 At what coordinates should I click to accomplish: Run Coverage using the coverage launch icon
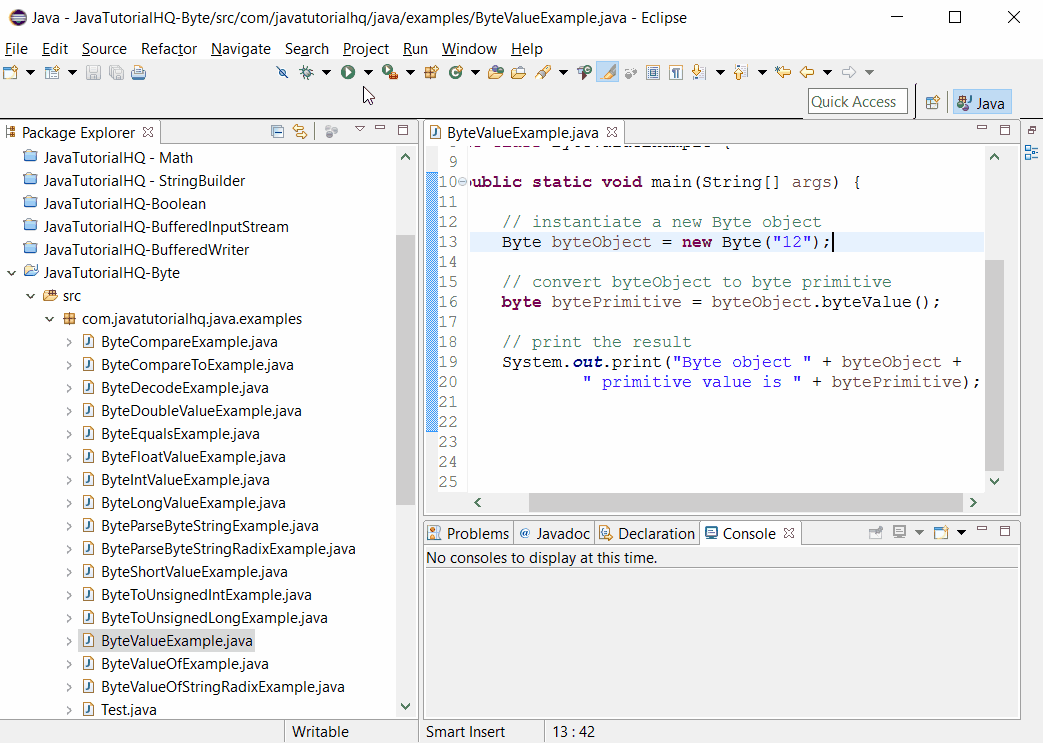pyautogui.click(x=388, y=71)
